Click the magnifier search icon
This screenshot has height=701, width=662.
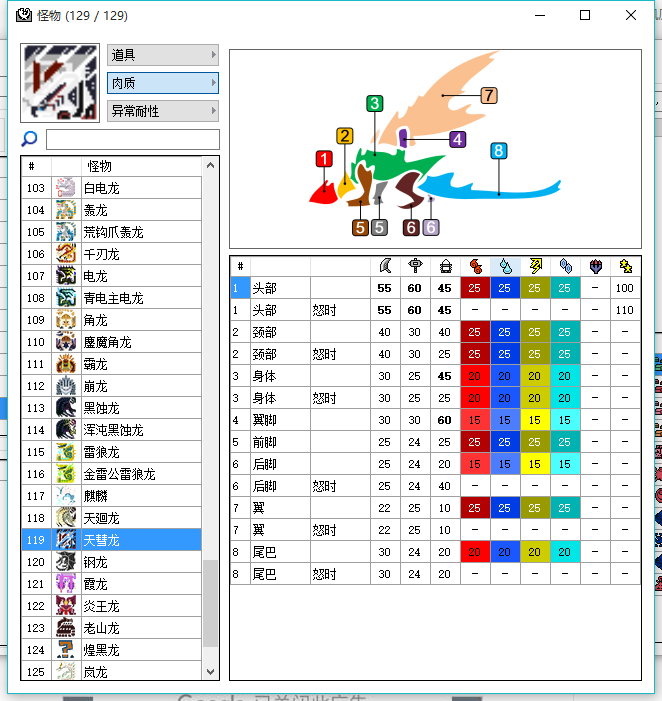[x=30, y=139]
